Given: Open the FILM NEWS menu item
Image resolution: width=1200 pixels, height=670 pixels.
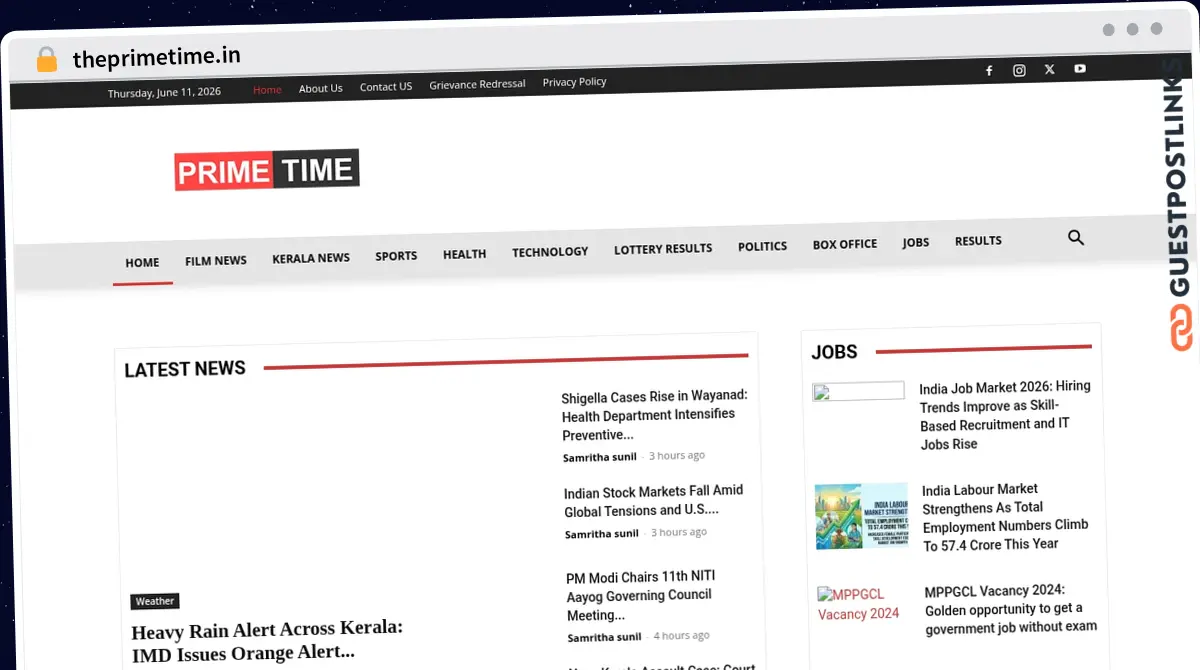Looking at the screenshot, I should [x=216, y=261].
